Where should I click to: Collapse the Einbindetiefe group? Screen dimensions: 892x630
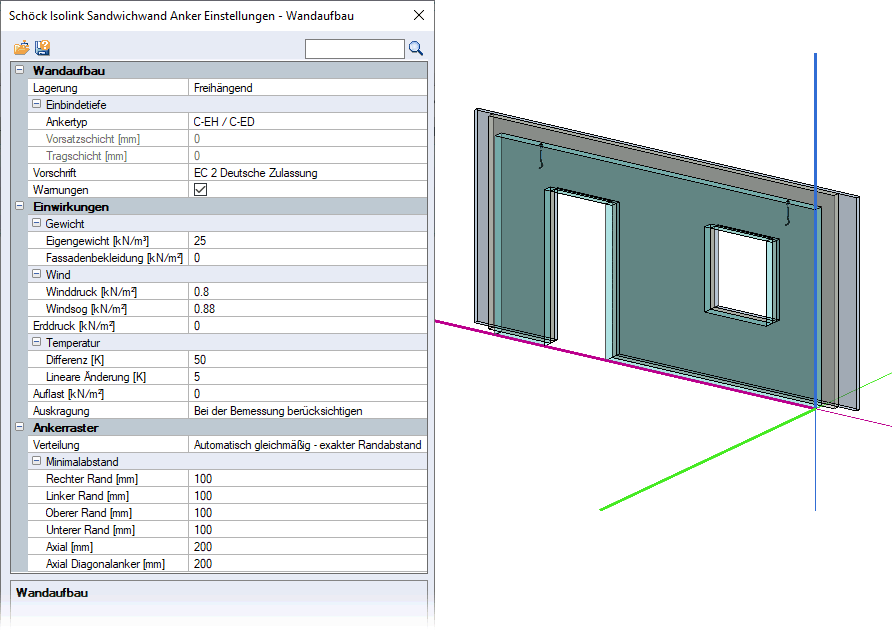click(x=36, y=104)
